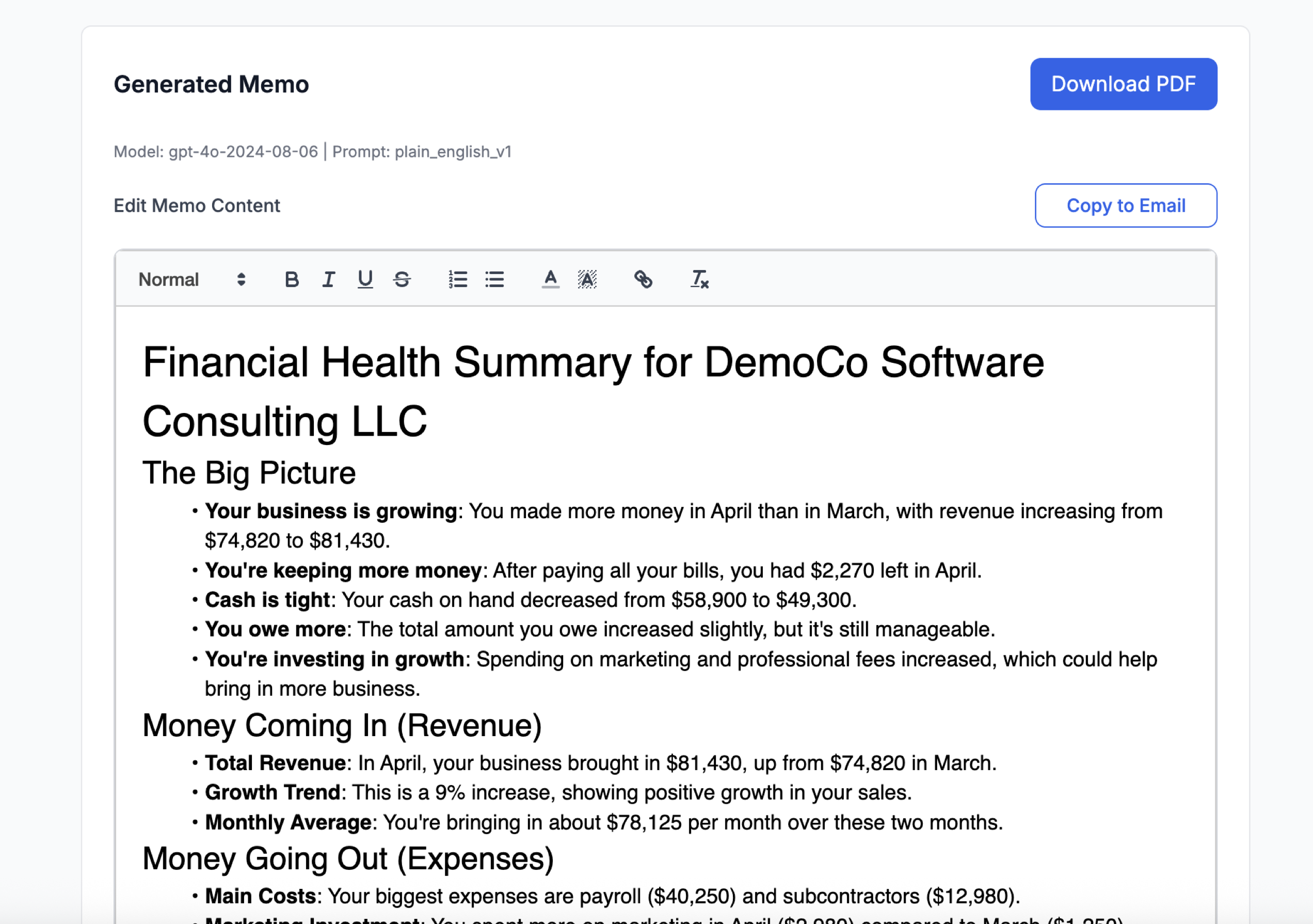
Task: Clear formatting with the Tx icon
Action: pos(699,280)
